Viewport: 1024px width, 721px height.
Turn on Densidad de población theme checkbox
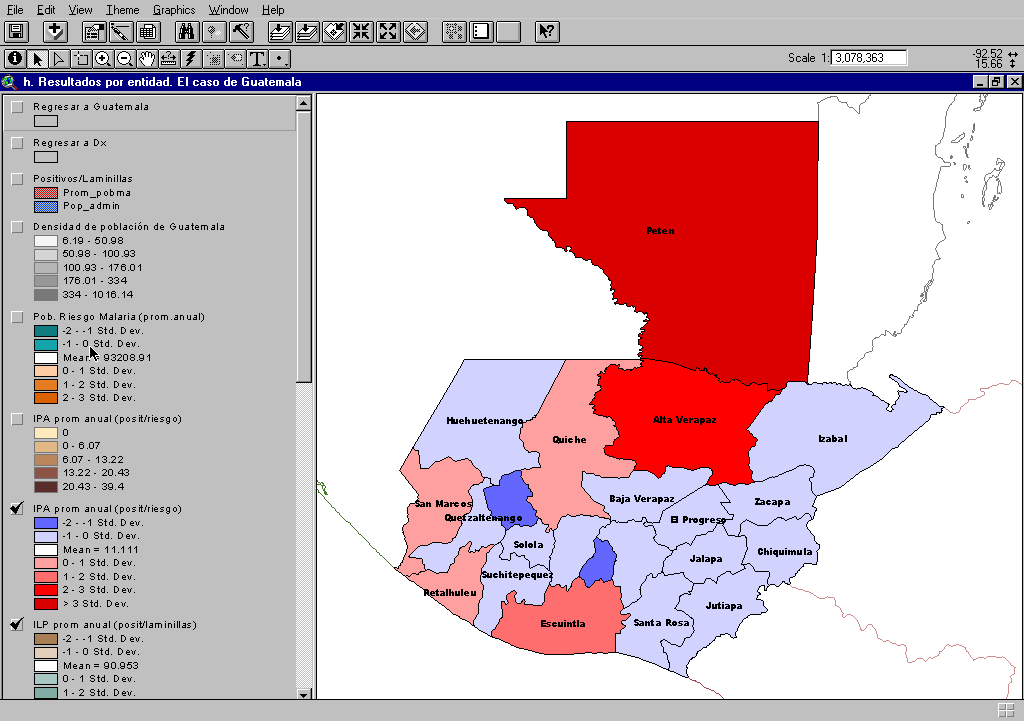(17, 227)
